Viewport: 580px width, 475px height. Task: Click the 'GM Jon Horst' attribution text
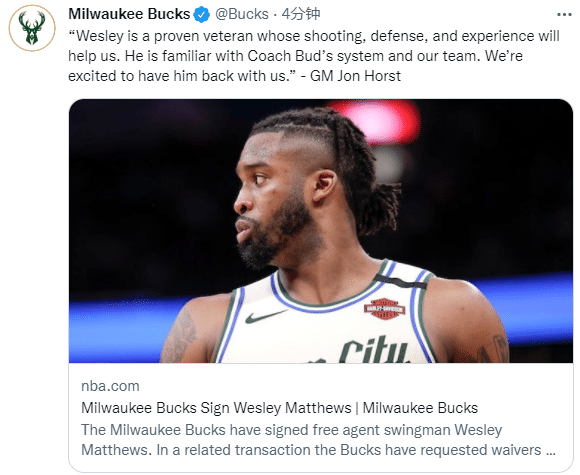tap(355, 76)
